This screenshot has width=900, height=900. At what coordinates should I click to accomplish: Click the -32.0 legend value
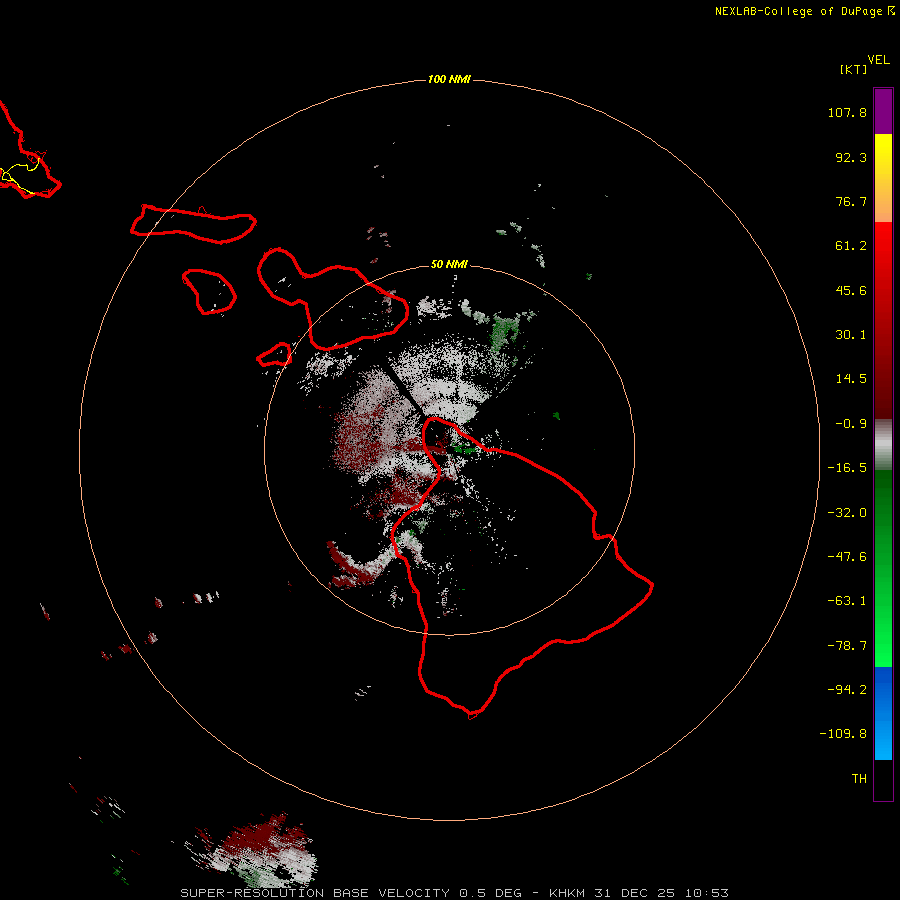click(x=847, y=513)
